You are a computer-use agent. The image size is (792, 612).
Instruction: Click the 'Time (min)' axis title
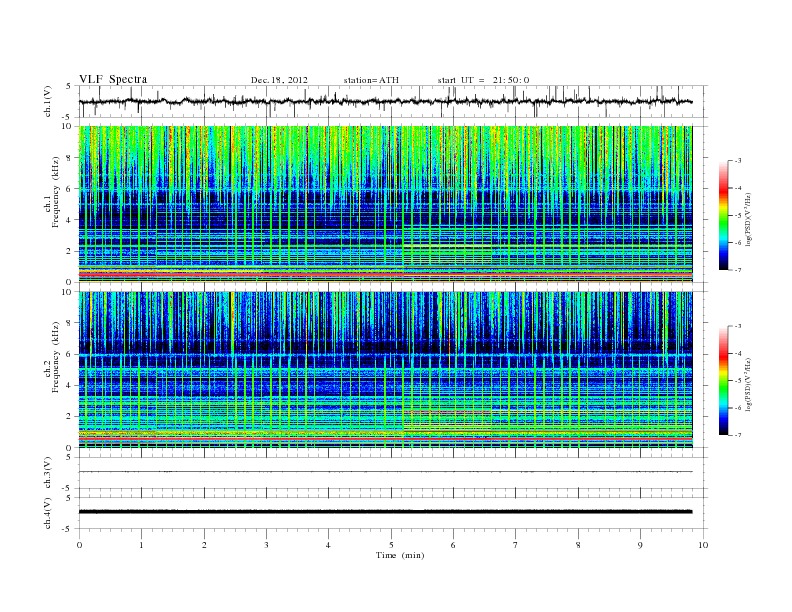pos(400,555)
